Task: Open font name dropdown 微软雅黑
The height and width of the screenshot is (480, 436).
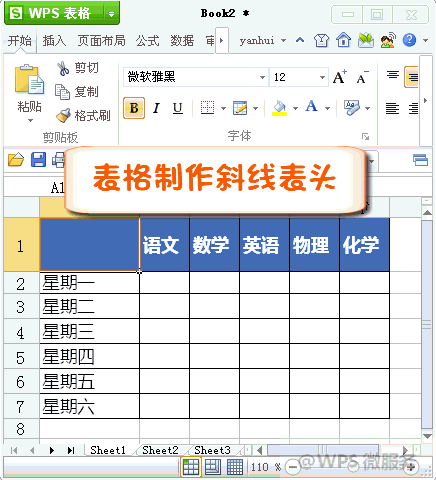Action: point(262,77)
